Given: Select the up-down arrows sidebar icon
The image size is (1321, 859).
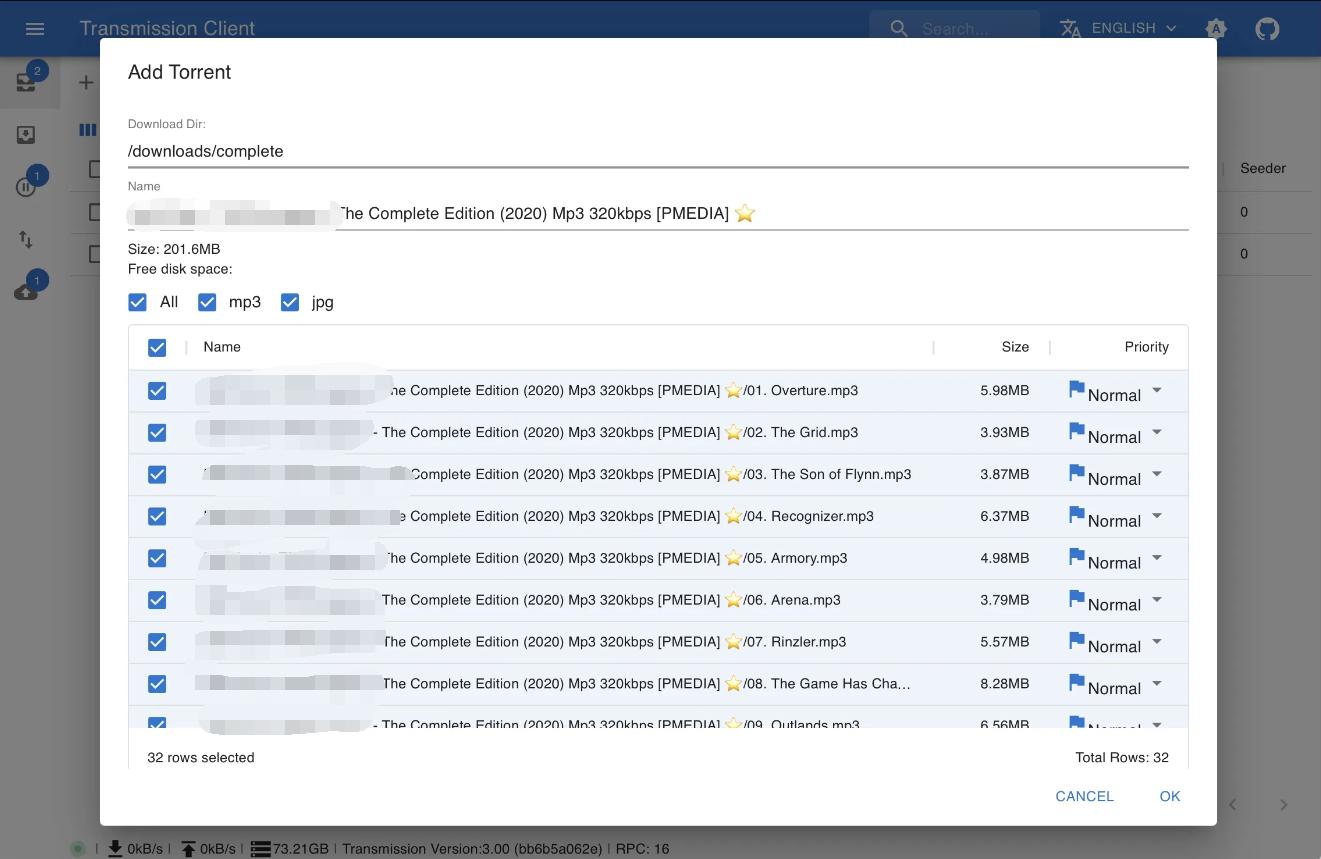Looking at the screenshot, I should (x=26, y=239).
